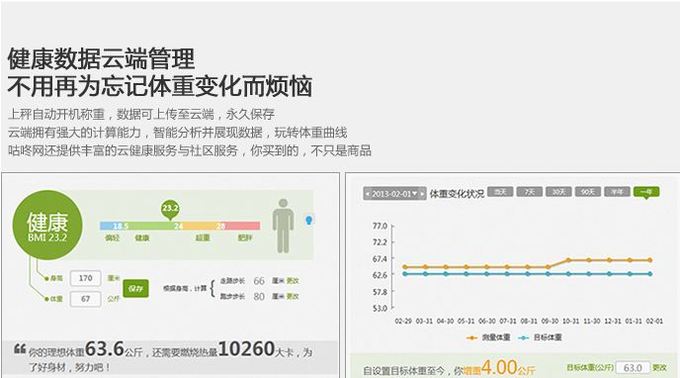The width and height of the screenshot is (680, 378).
Task: Click the right arrow beside 2013-02-01 date
Action: 423,194
